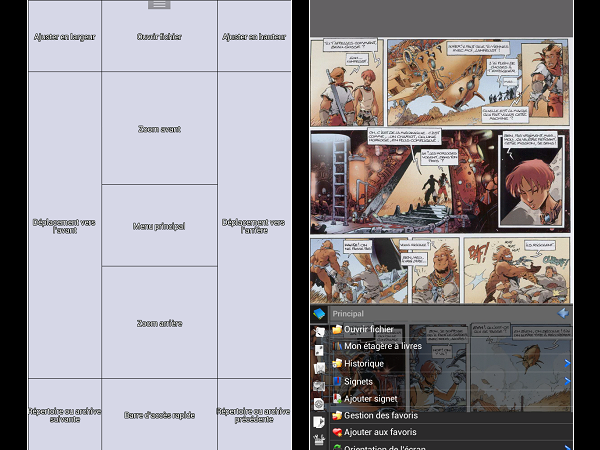Expand the Orientation de l'écran submenu arrow
600x450 pixels.
pyautogui.click(x=567, y=447)
